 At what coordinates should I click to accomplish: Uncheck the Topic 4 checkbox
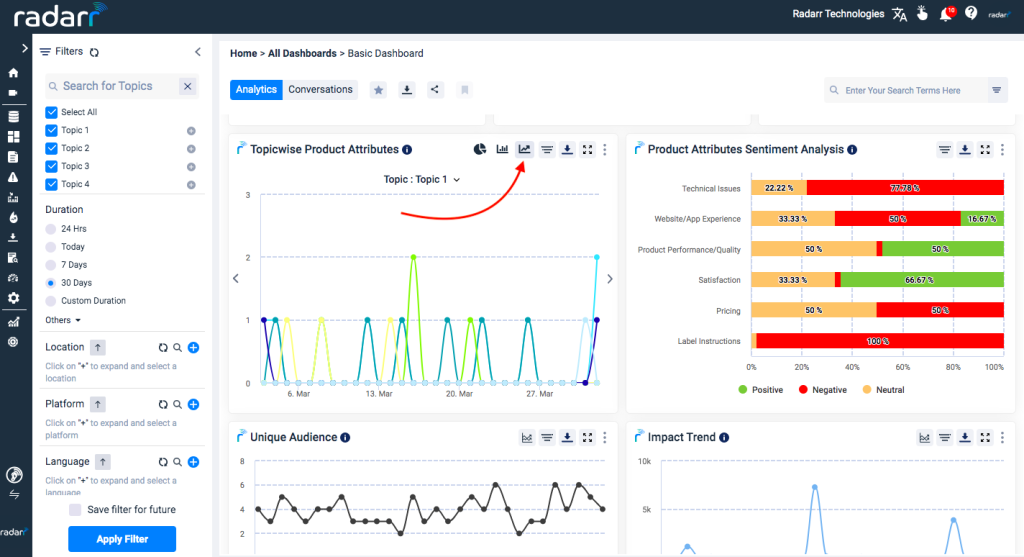[x=52, y=184]
